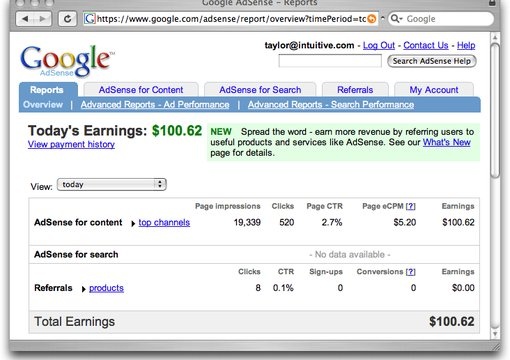Screen dimensions: 510x360
Task: Click the AdSense for search row label
Action: [x=76, y=255]
